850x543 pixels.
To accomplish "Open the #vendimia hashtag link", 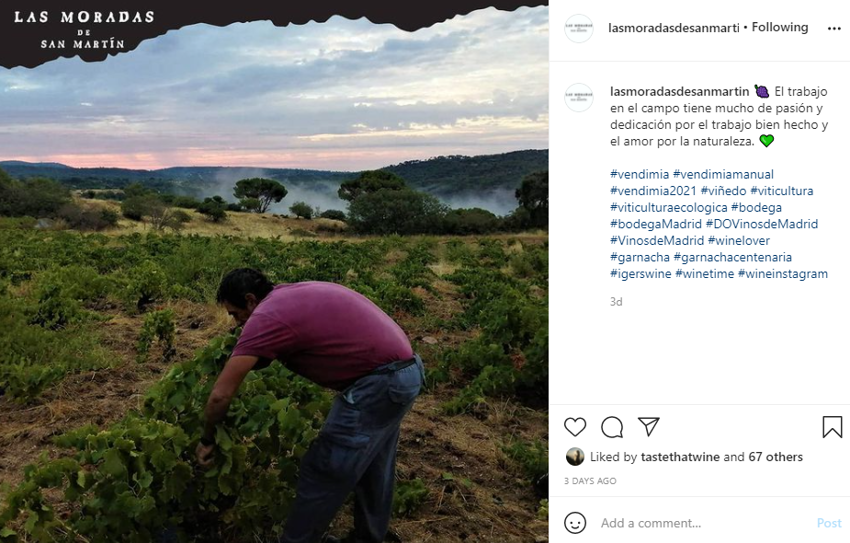I will (x=639, y=174).
